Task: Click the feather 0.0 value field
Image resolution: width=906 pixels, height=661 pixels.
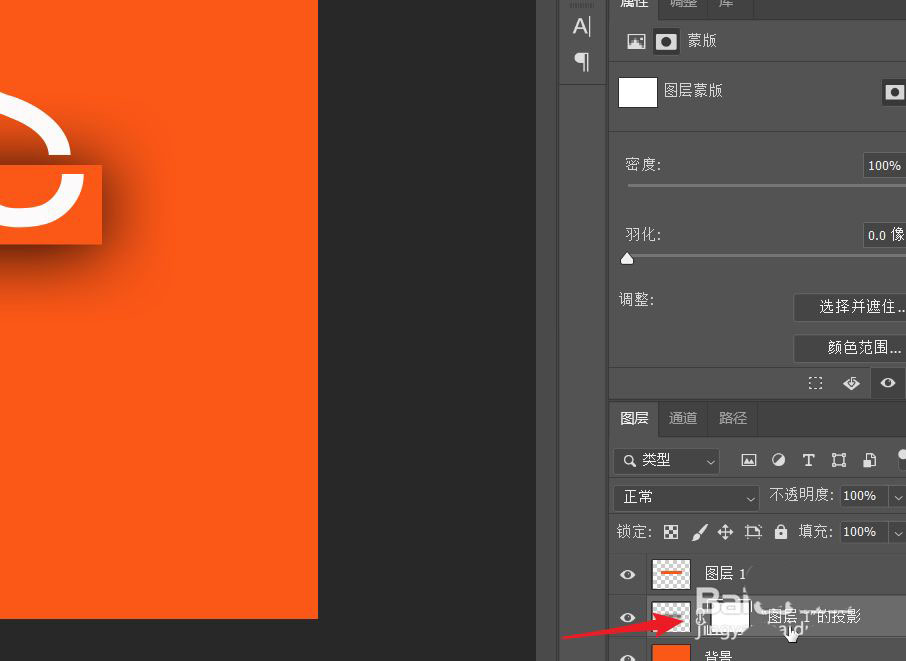Action: click(885, 235)
